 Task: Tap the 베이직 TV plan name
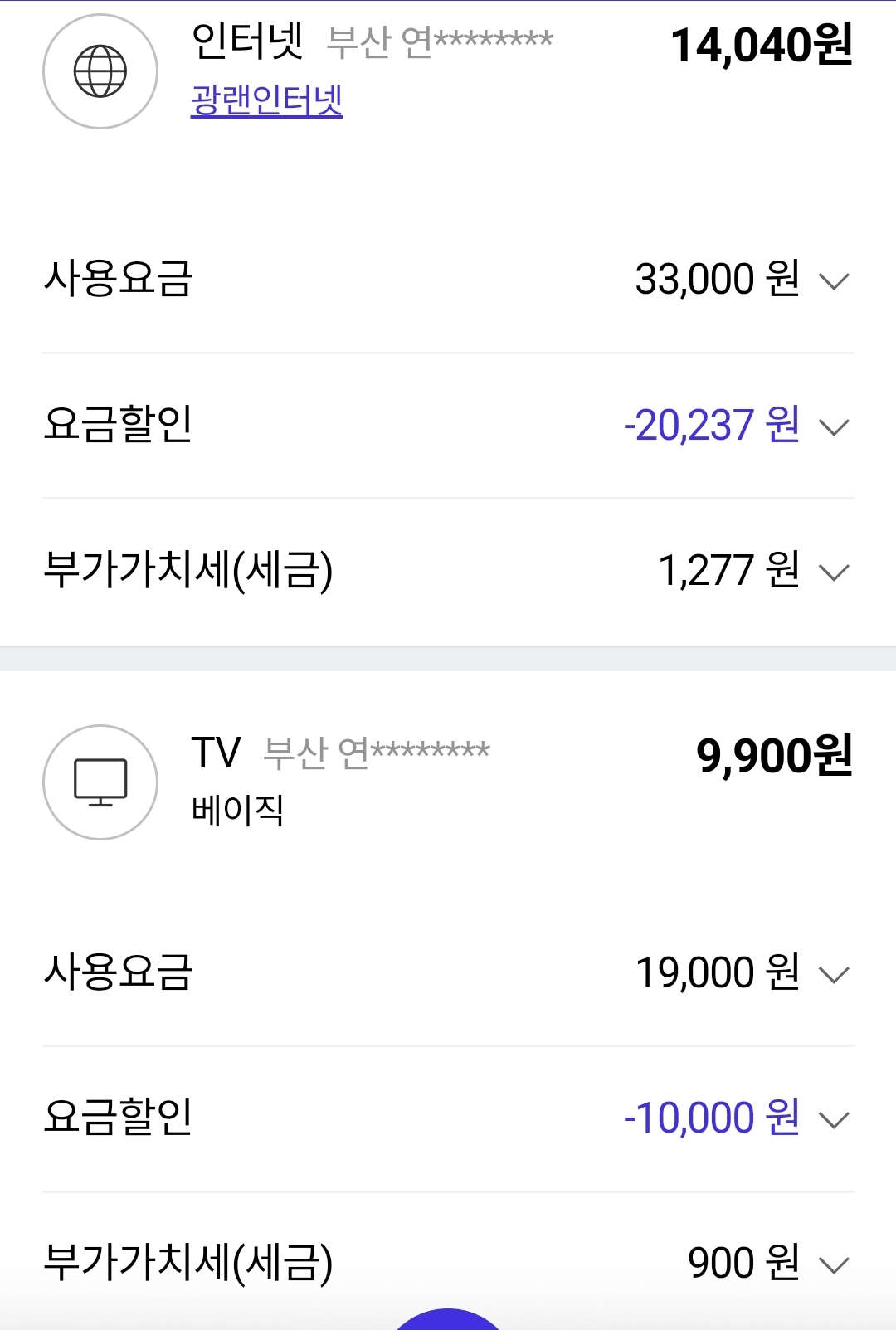238,810
